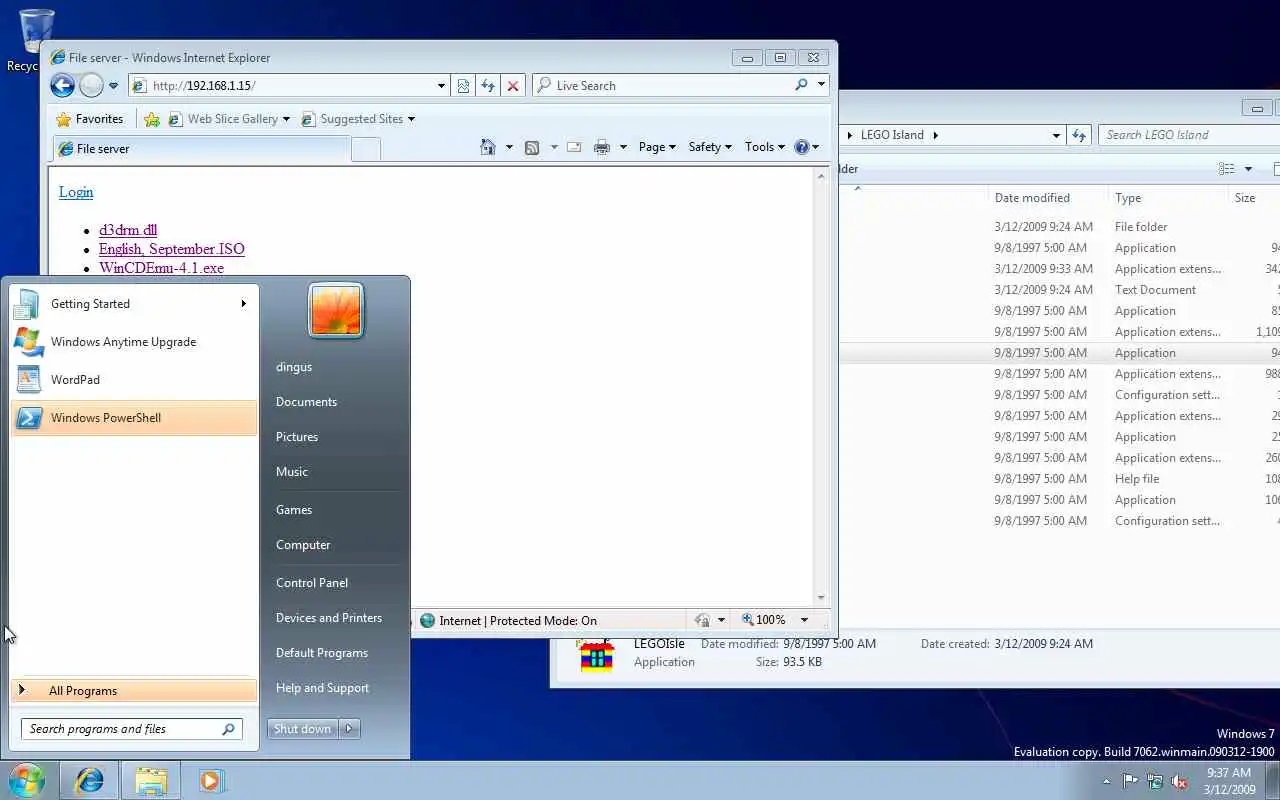This screenshot has height=800, width=1280.
Task: Click the Start orb on taskbar
Action: (26, 780)
